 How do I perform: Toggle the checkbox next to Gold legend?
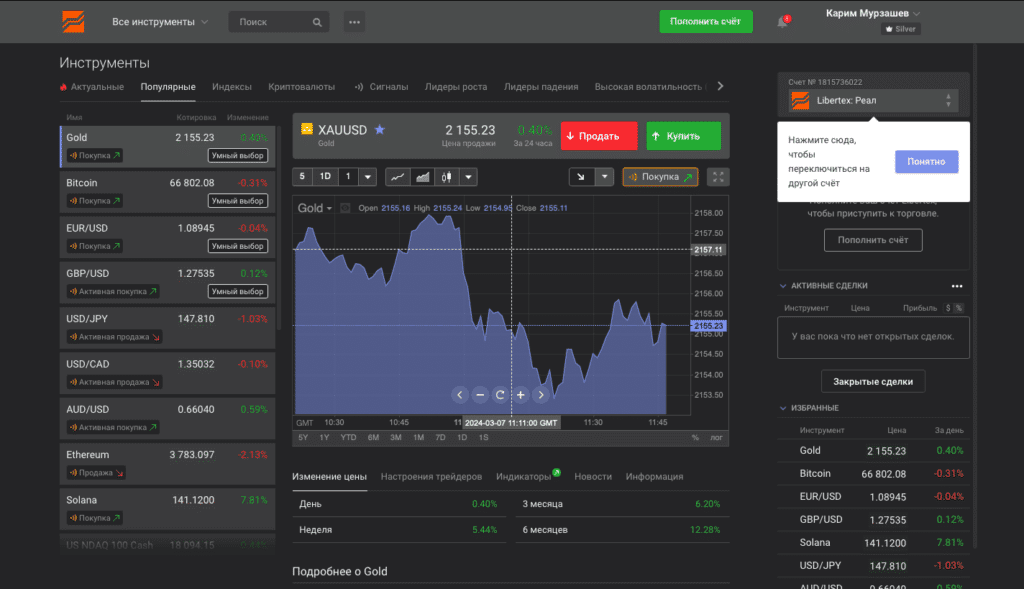345,208
